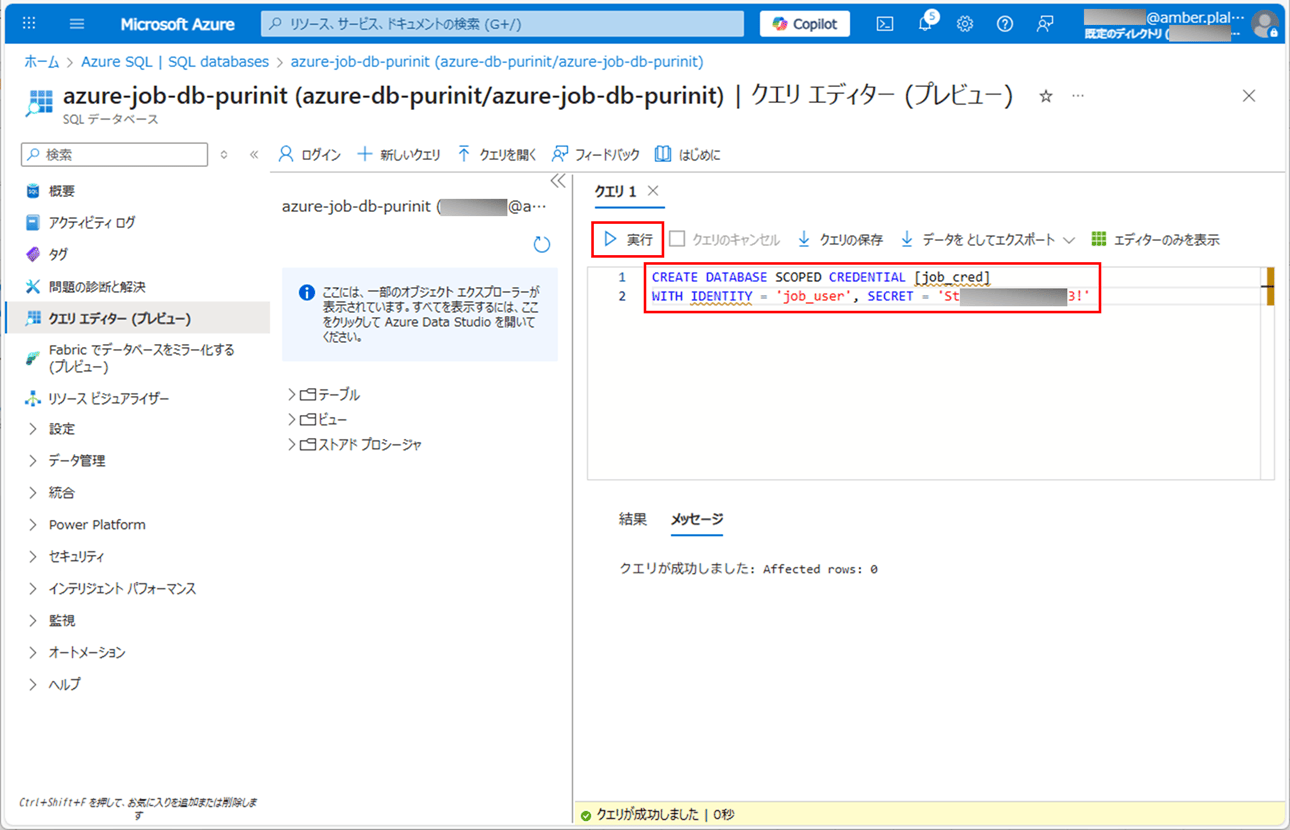Expand the ストアド プロシージャ folder
The width and height of the screenshot is (1290, 830).
292,444
